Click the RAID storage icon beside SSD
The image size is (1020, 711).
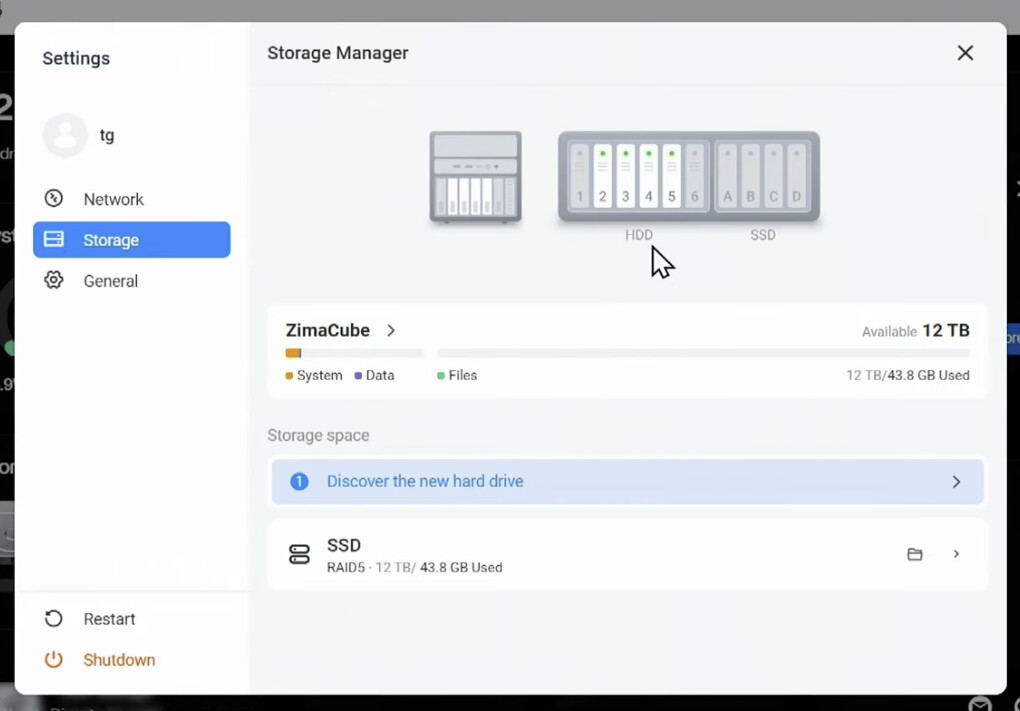[x=299, y=555]
